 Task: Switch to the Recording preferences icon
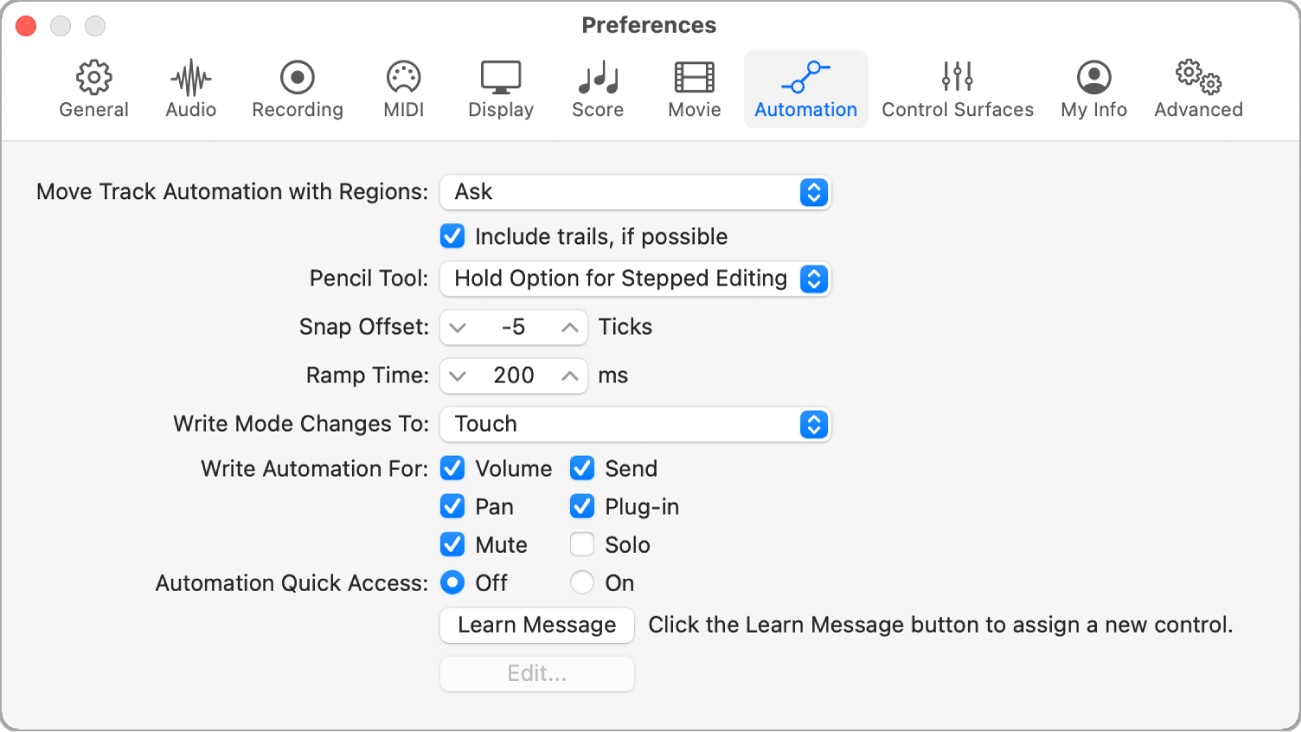pos(297,88)
